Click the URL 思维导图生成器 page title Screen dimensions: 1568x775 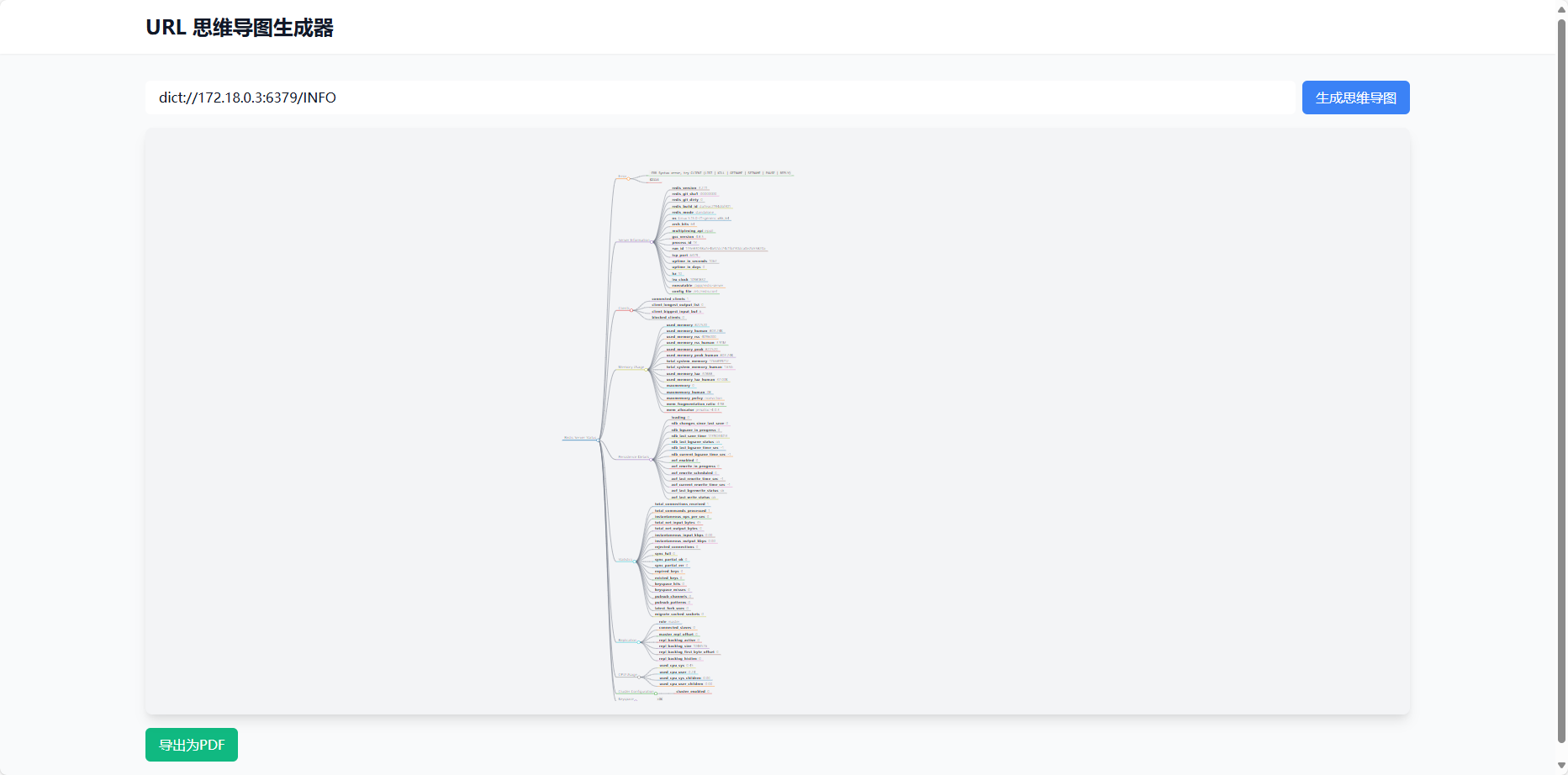click(240, 28)
